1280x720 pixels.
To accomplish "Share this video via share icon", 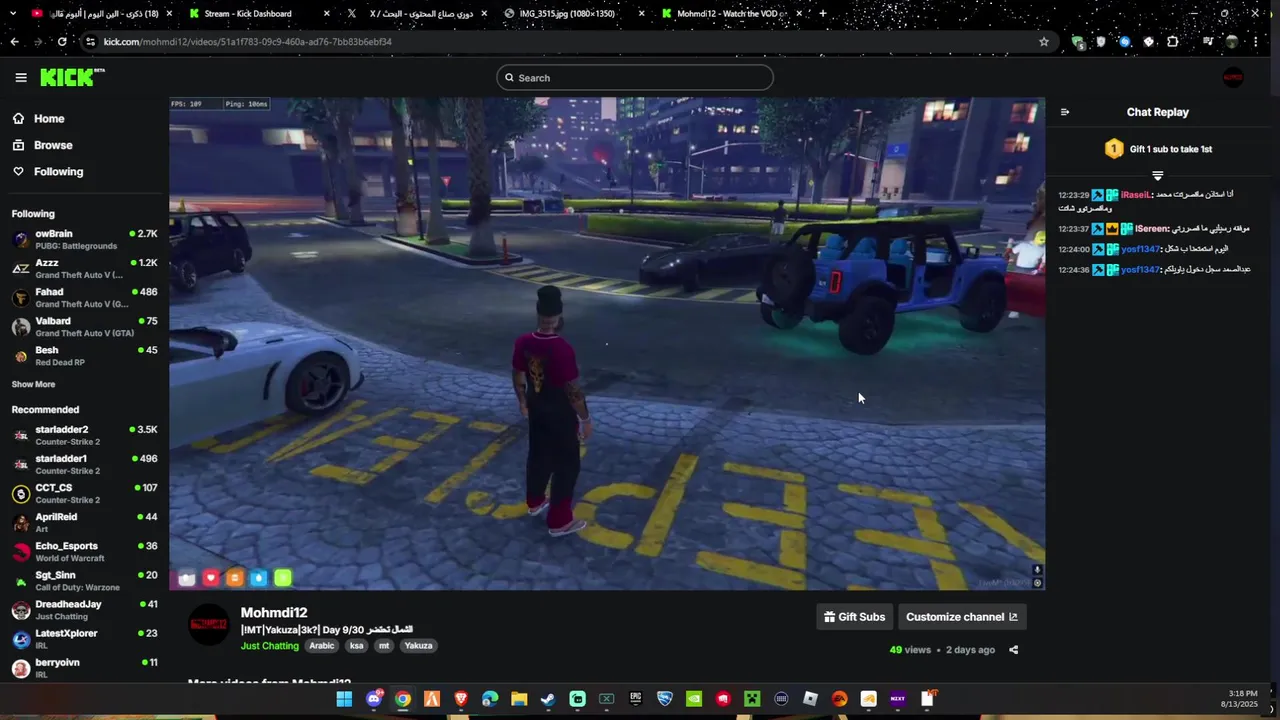I will (1013, 650).
